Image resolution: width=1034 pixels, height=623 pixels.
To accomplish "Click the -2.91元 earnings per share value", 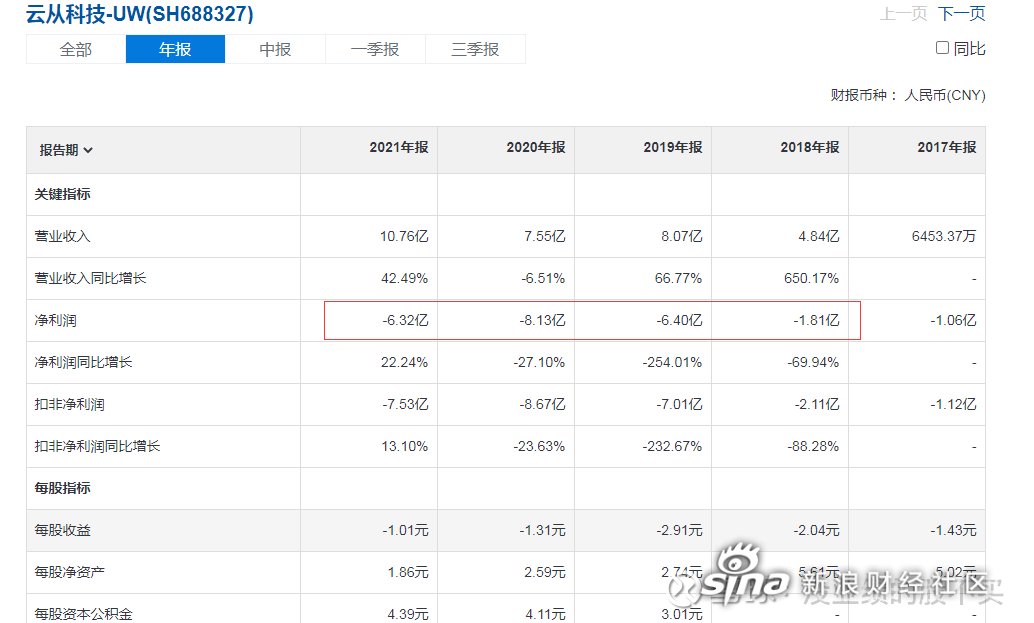I will point(680,530).
